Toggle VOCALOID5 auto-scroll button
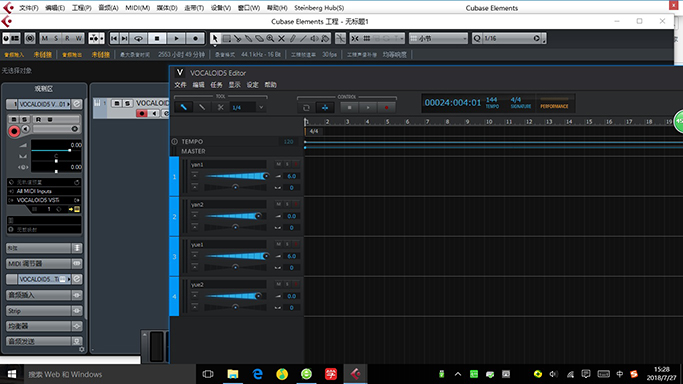 click(x=325, y=108)
